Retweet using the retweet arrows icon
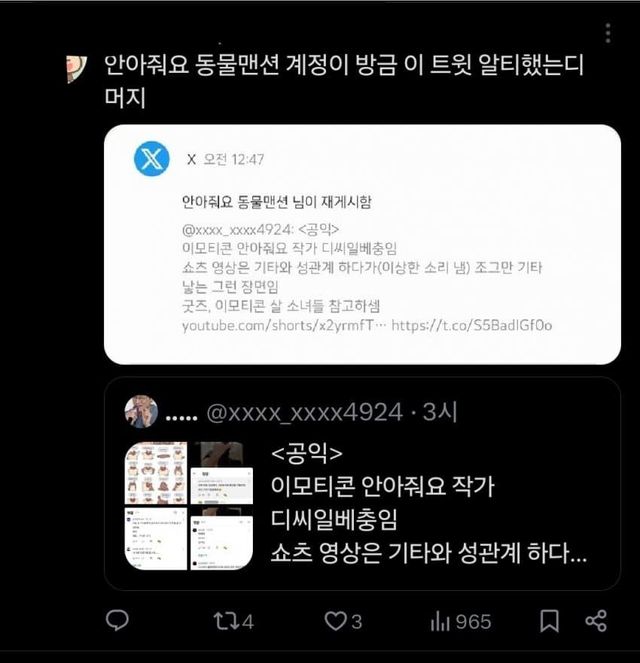The height and width of the screenshot is (663, 640). coord(224,621)
